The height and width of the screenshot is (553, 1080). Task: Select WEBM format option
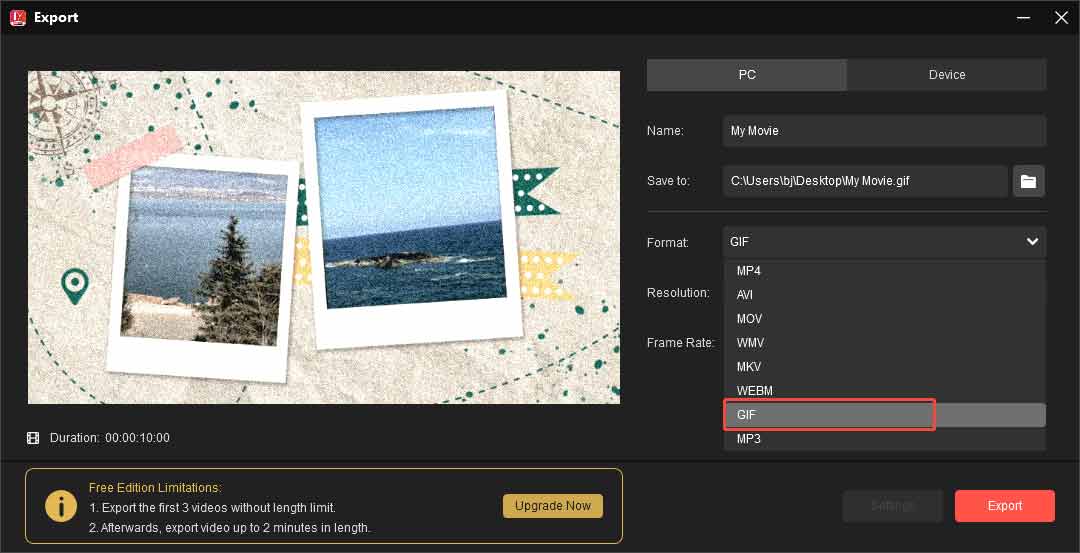tap(884, 390)
